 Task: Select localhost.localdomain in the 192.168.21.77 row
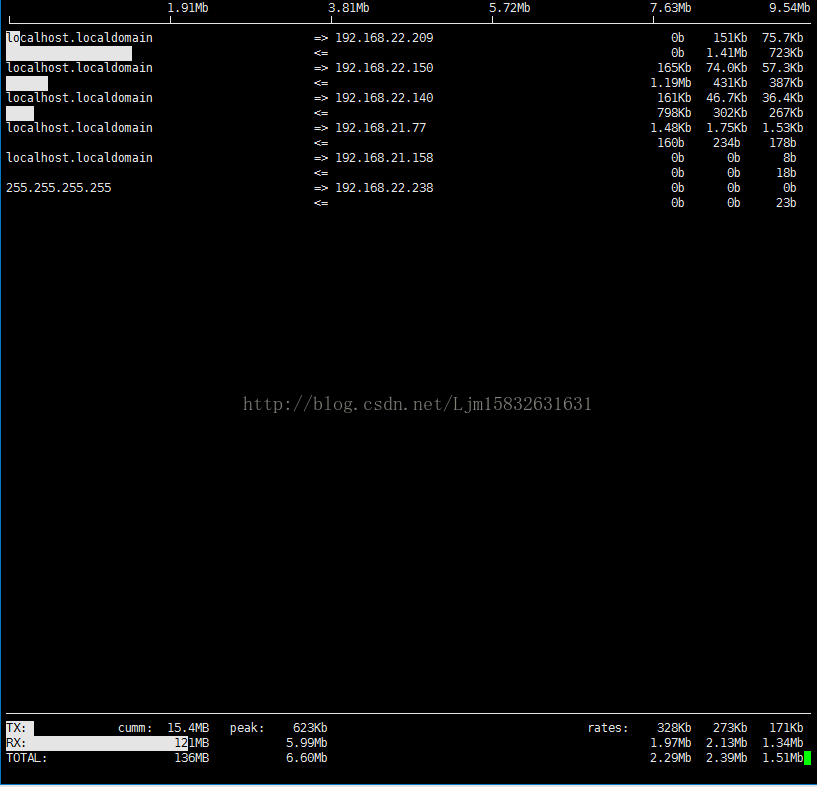pyautogui.click(x=79, y=128)
